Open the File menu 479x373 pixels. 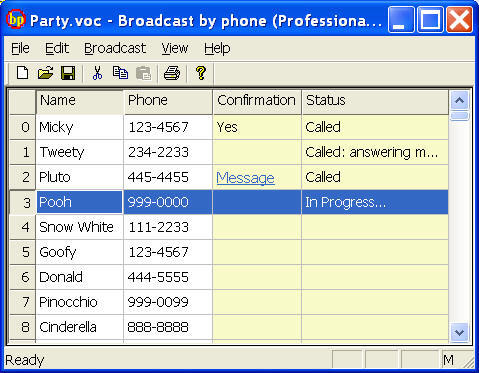20,48
